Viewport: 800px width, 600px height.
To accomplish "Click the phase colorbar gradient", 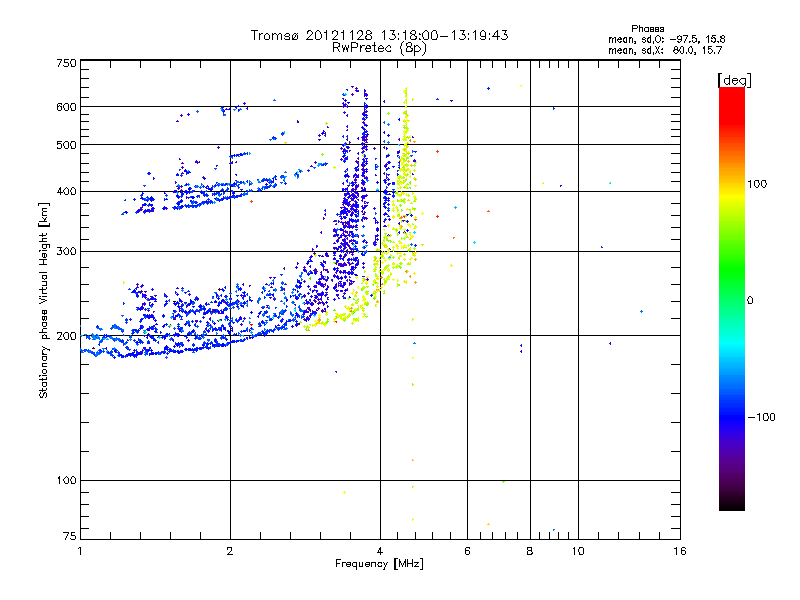I will [x=732, y=298].
